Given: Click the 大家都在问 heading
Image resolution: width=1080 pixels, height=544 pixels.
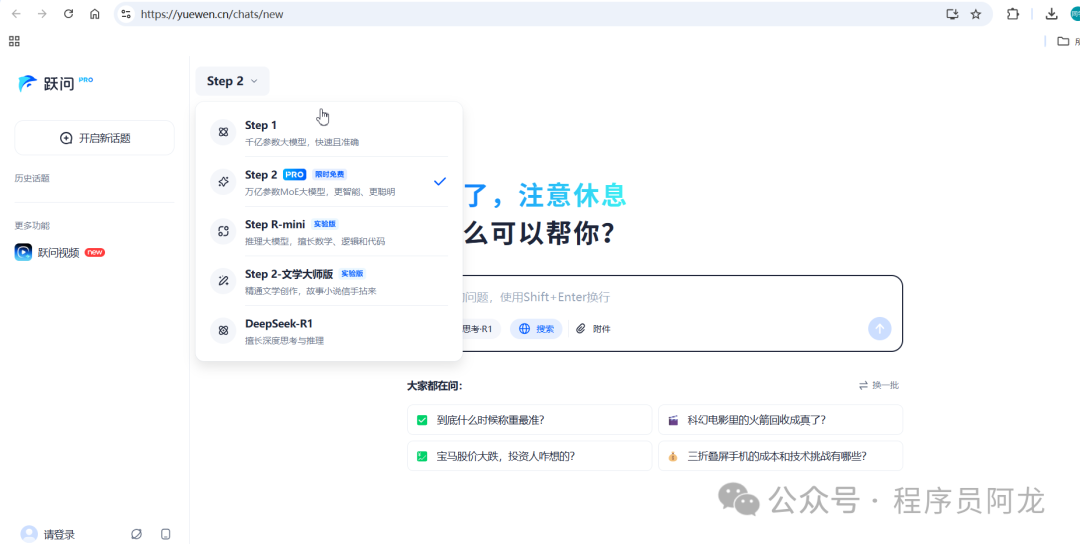Looking at the screenshot, I should point(435,386).
